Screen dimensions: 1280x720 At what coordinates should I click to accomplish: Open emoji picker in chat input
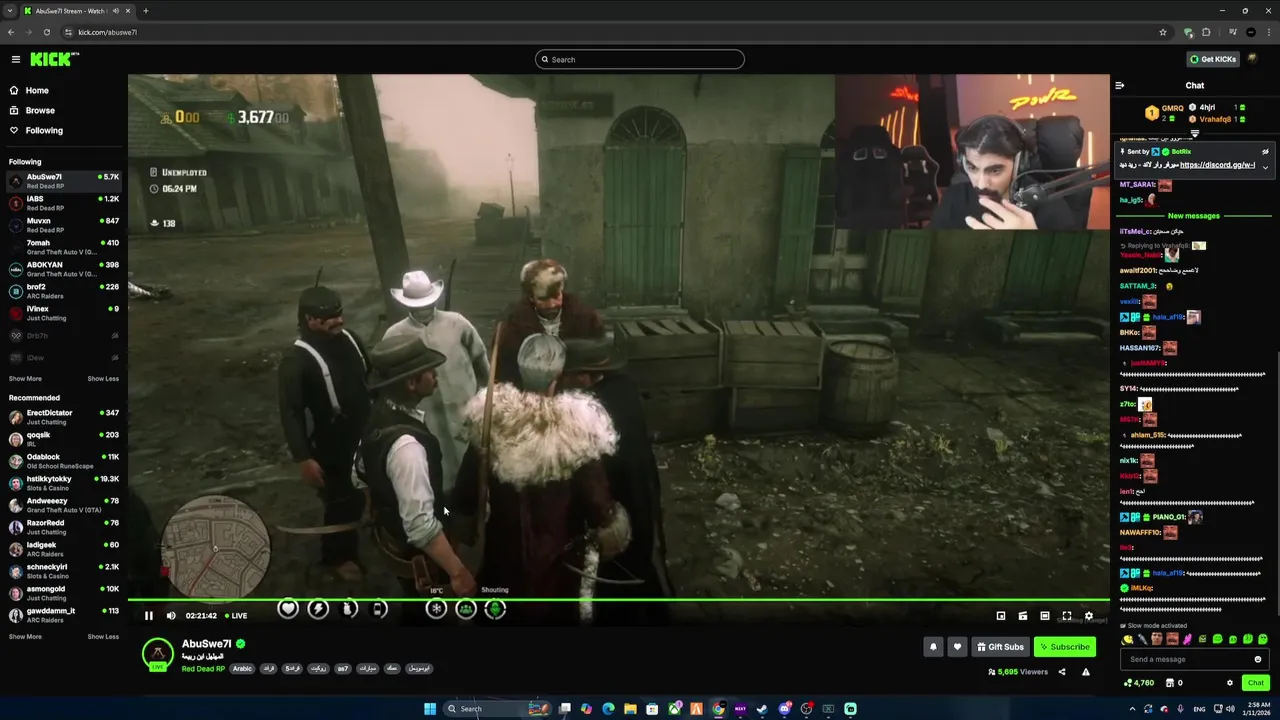pyautogui.click(x=1258, y=659)
